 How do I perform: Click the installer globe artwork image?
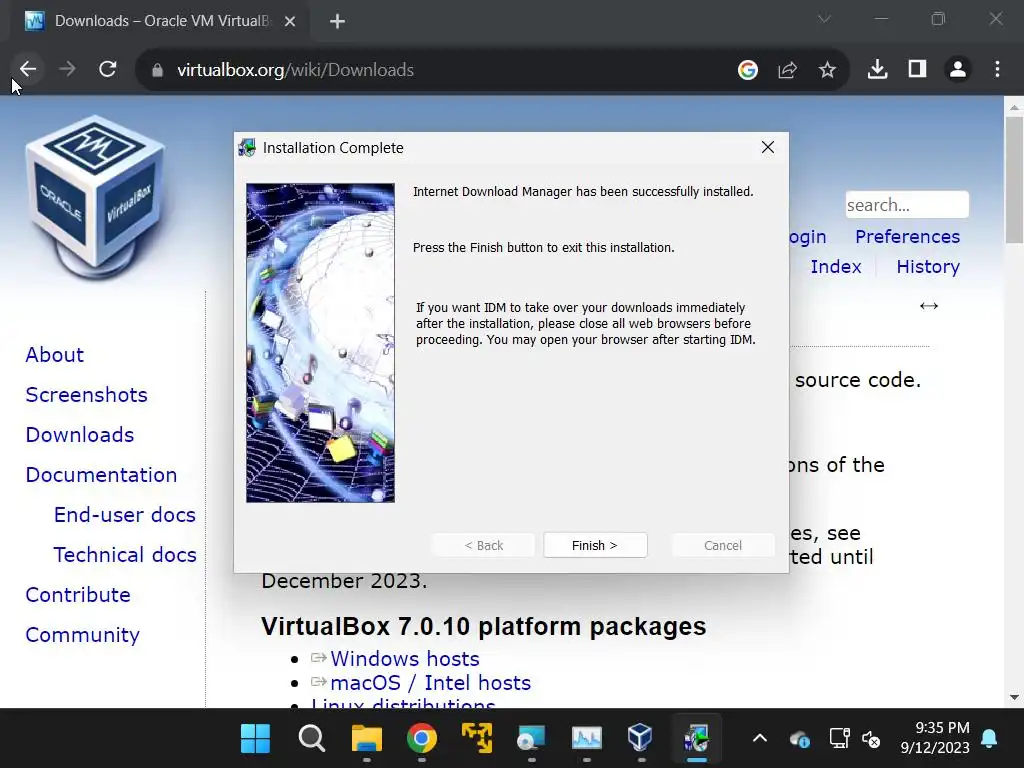(x=320, y=343)
